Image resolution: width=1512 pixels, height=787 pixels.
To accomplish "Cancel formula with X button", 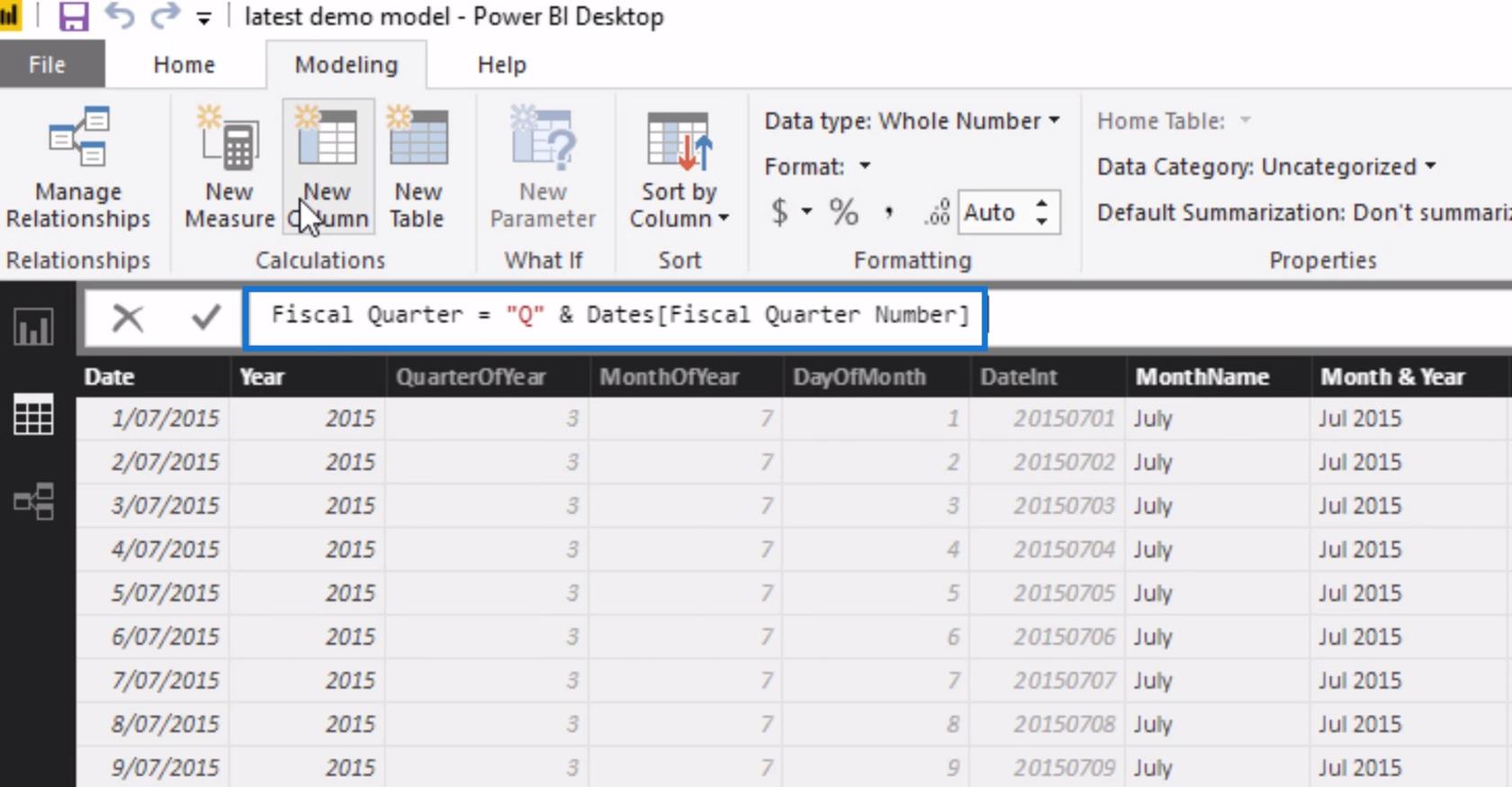I will [128, 317].
